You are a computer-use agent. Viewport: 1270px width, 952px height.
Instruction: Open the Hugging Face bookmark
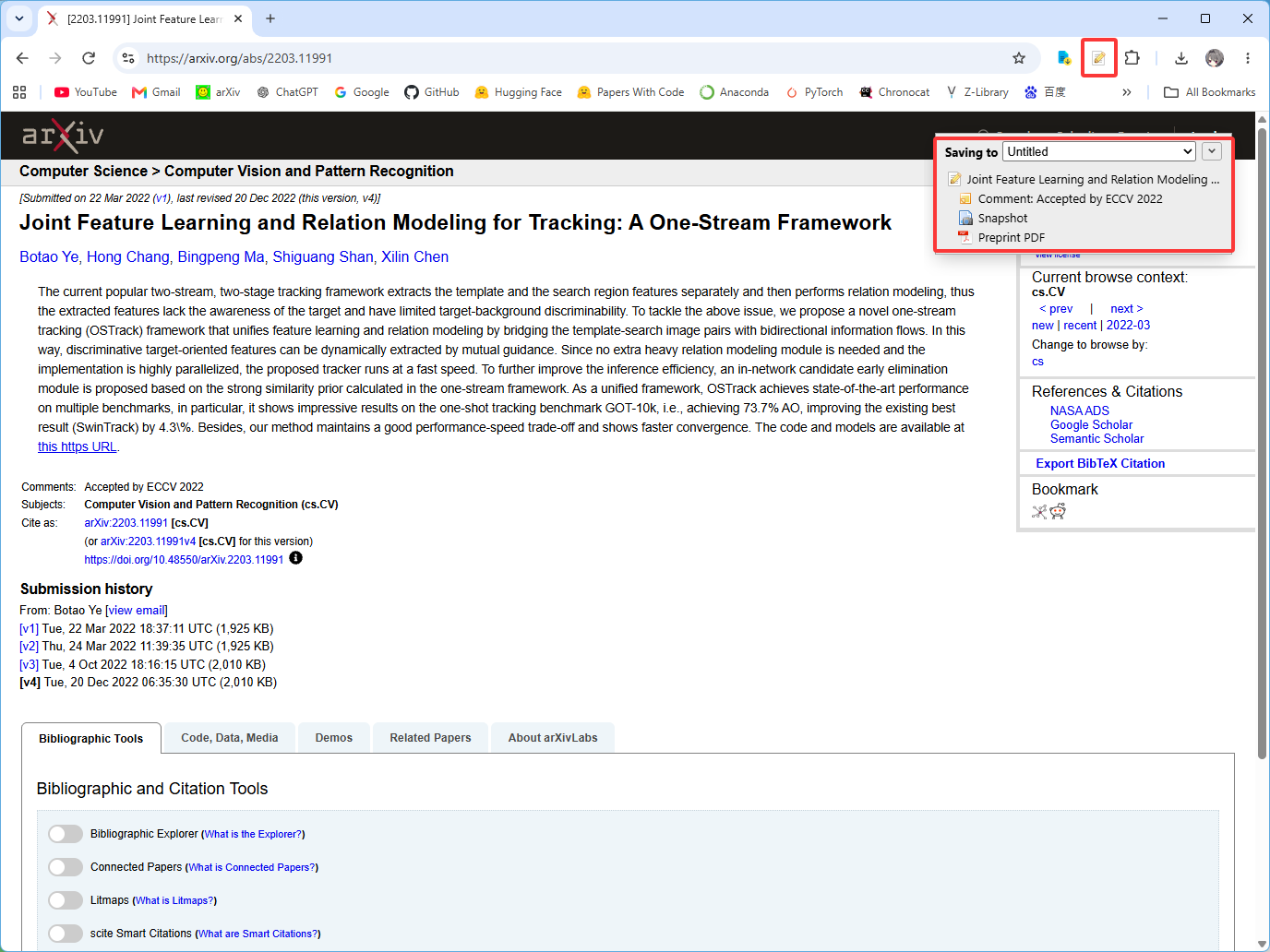[518, 92]
